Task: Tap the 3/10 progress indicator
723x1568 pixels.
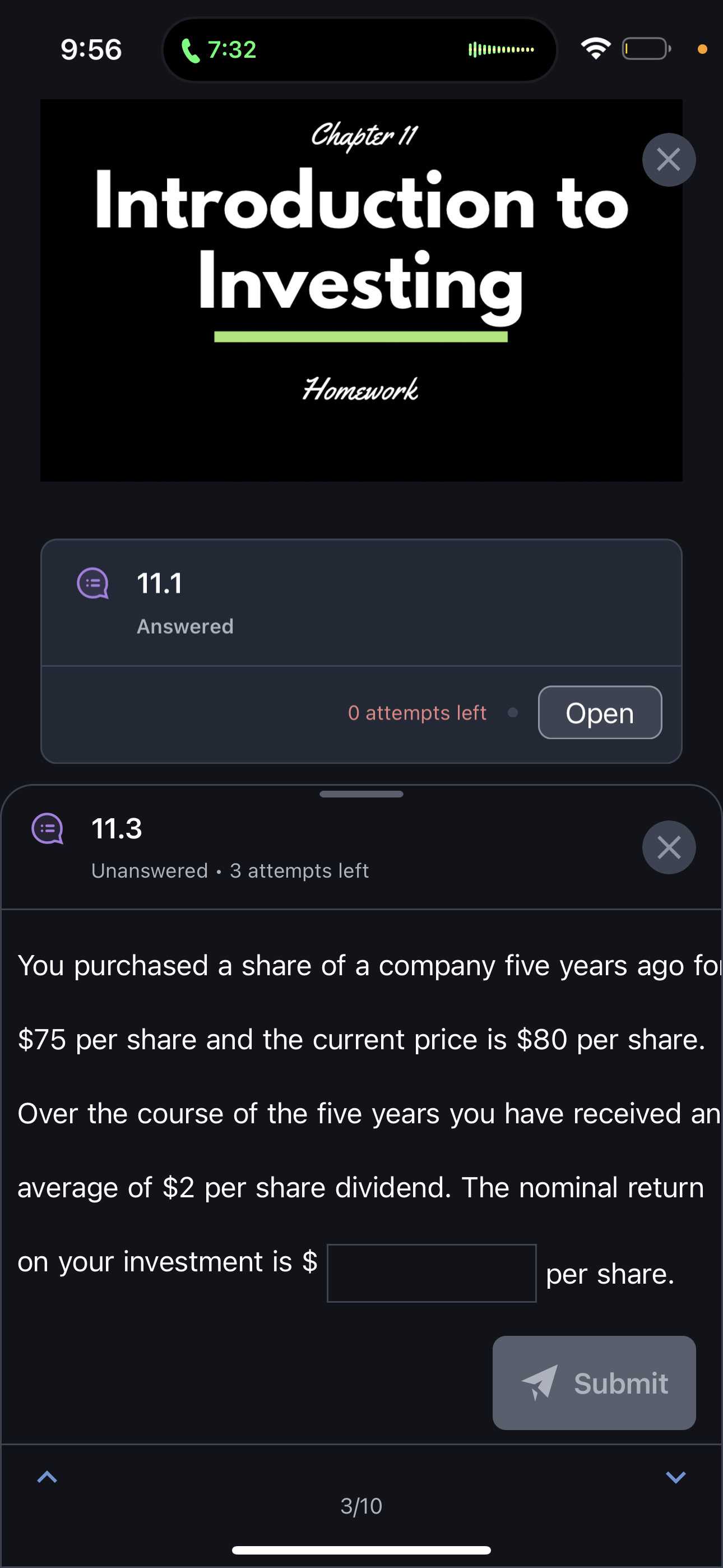Action: pyautogui.click(x=361, y=1506)
